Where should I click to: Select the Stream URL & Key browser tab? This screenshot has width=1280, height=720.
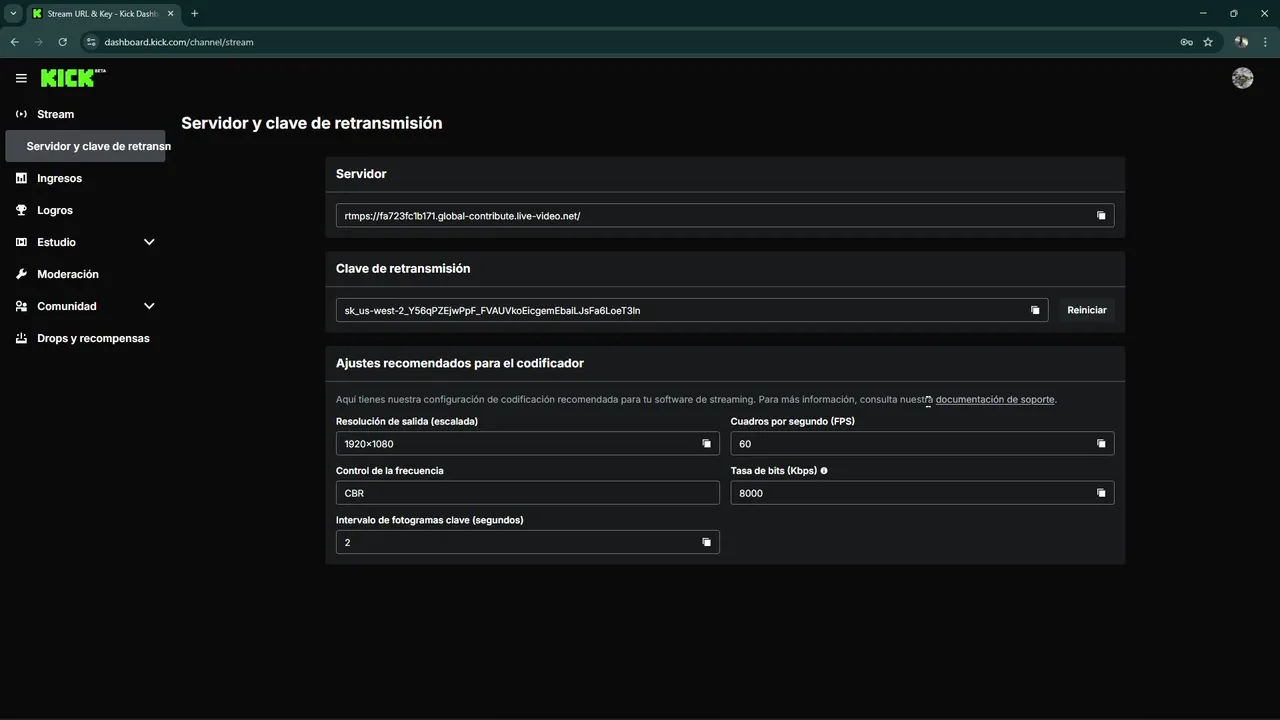tap(102, 14)
